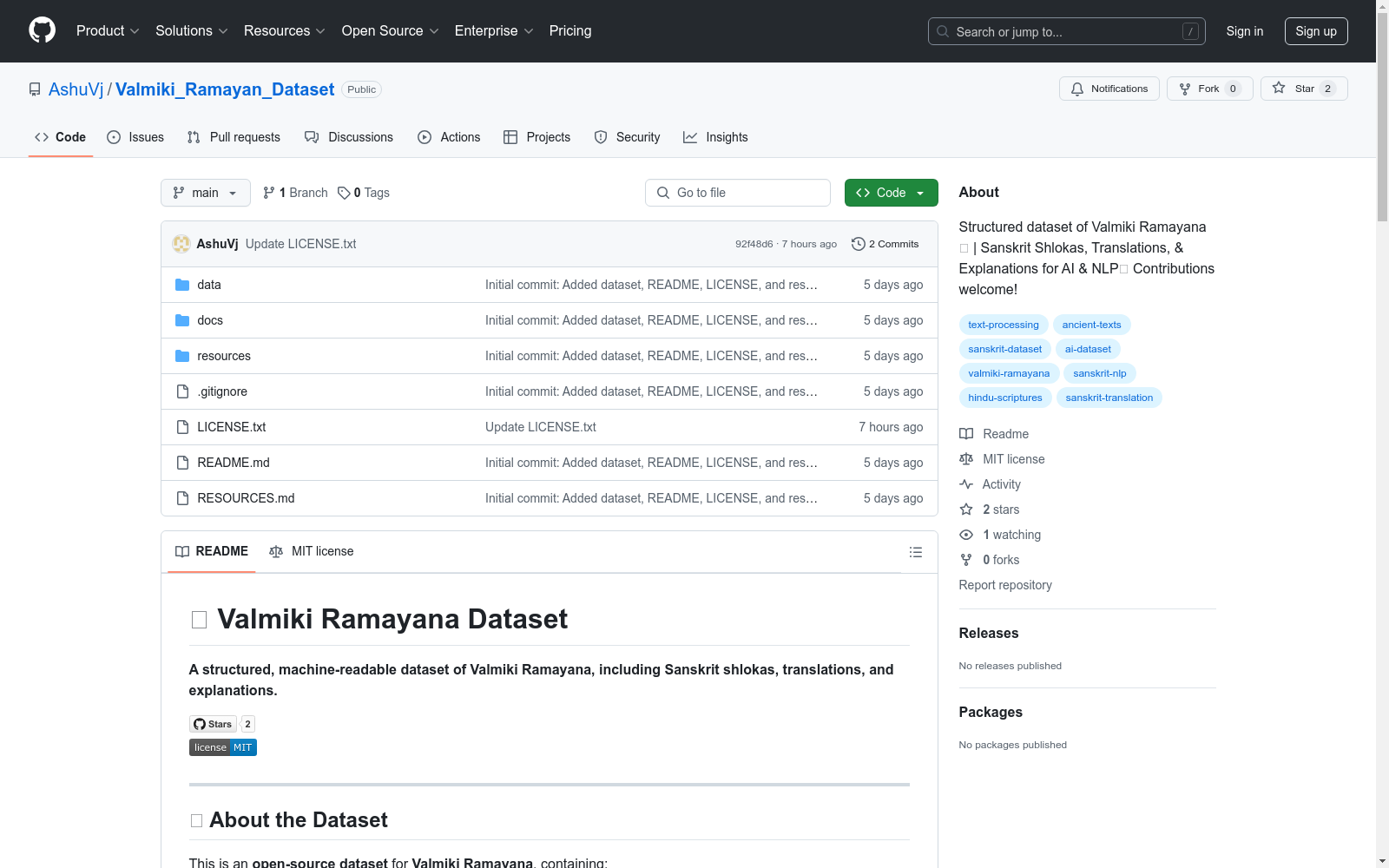Click the Sign in link

tap(1245, 31)
